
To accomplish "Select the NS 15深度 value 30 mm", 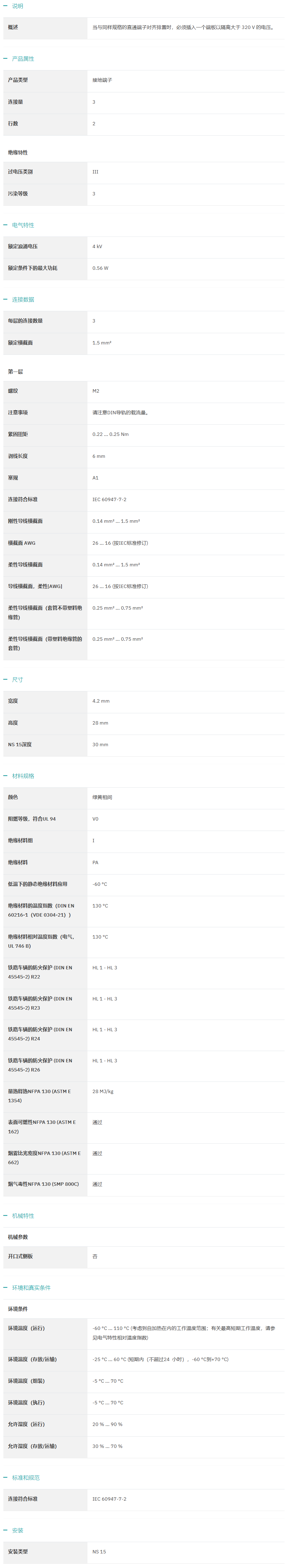I will click(100, 744).
